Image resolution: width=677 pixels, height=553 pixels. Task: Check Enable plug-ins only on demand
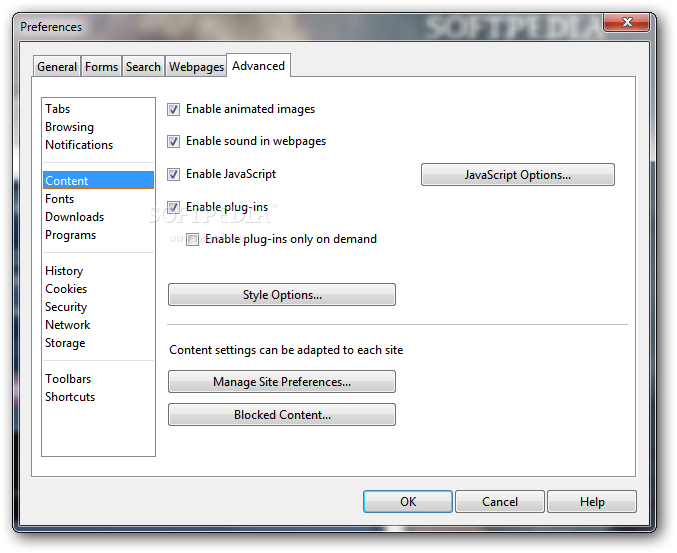pyautogui.click(x=193, y=239)
